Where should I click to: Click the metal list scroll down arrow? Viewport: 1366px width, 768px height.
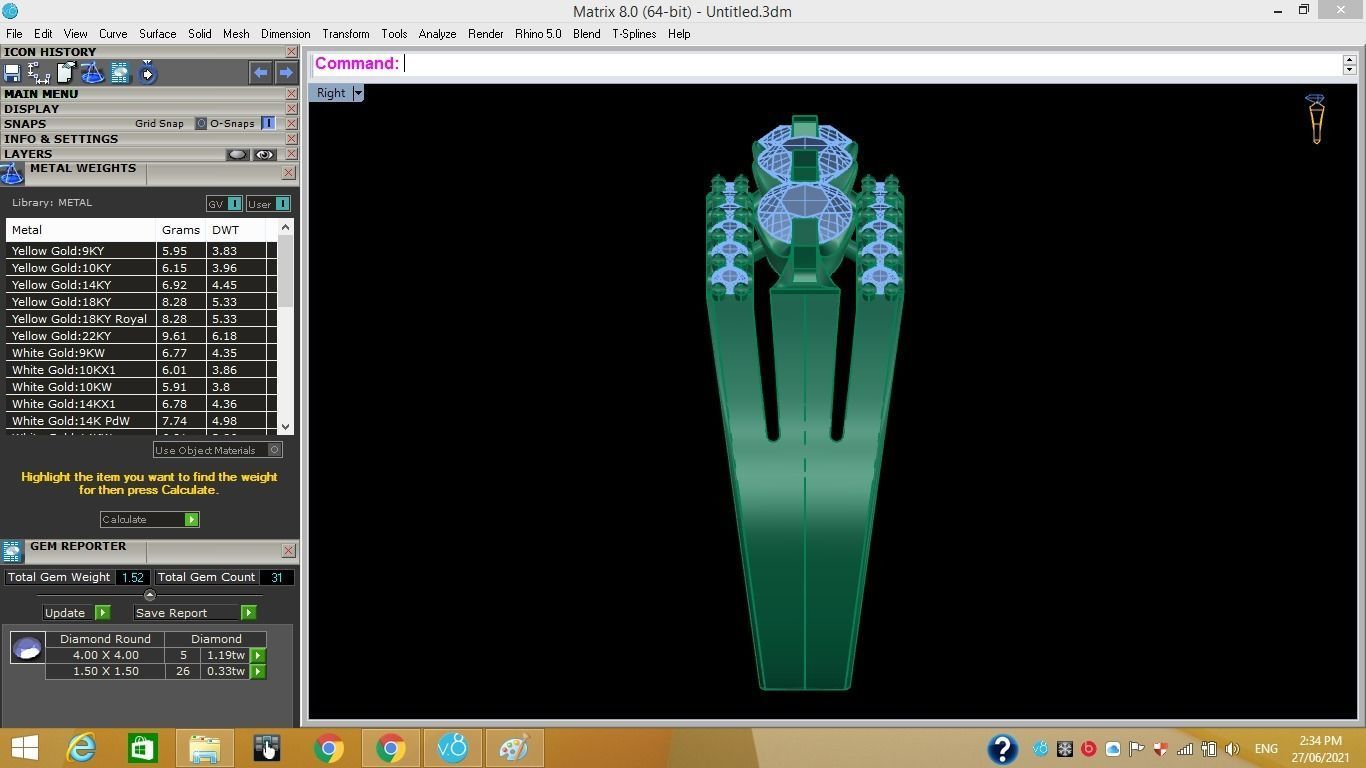286,427
